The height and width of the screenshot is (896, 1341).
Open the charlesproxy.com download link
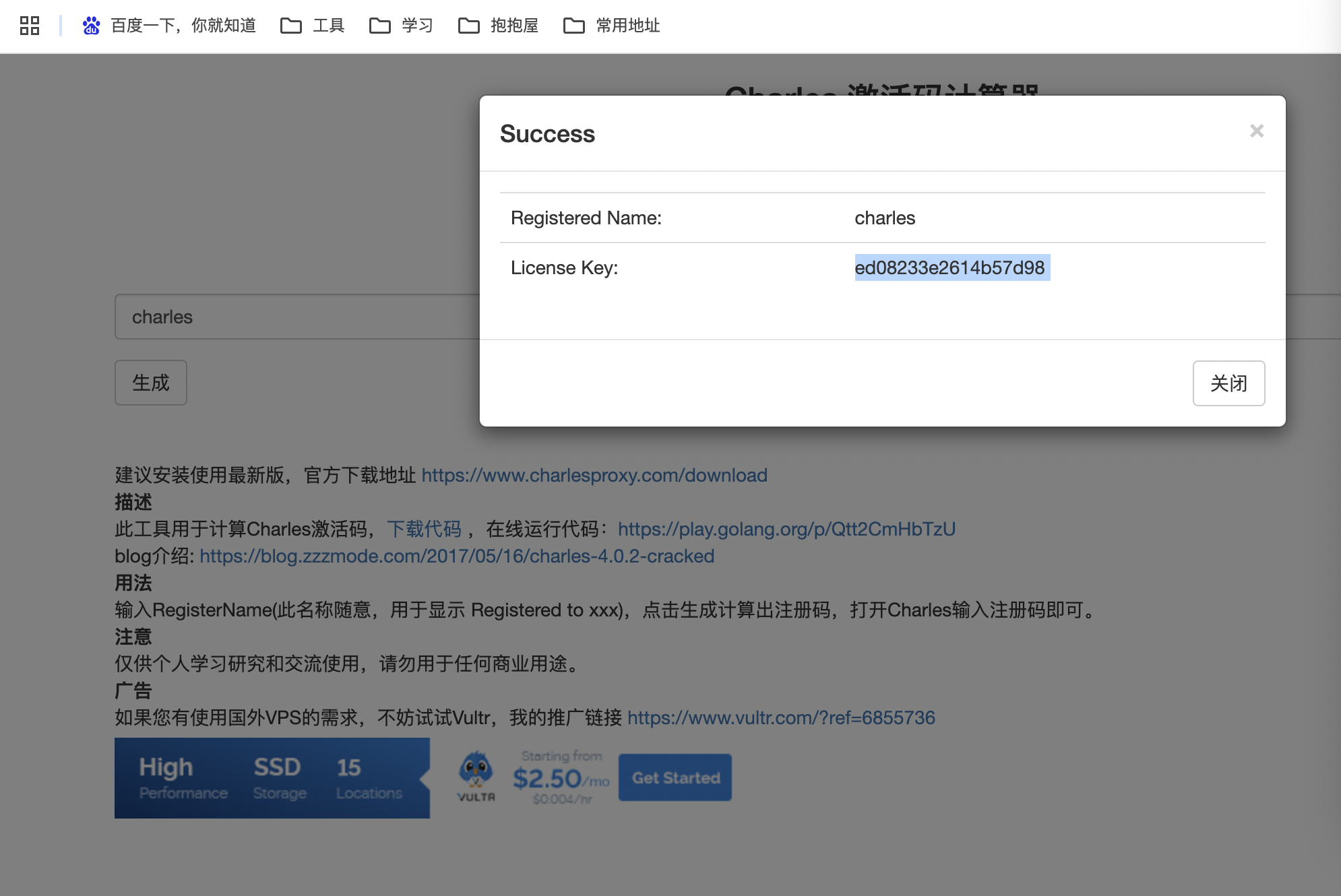click(594, 475)
